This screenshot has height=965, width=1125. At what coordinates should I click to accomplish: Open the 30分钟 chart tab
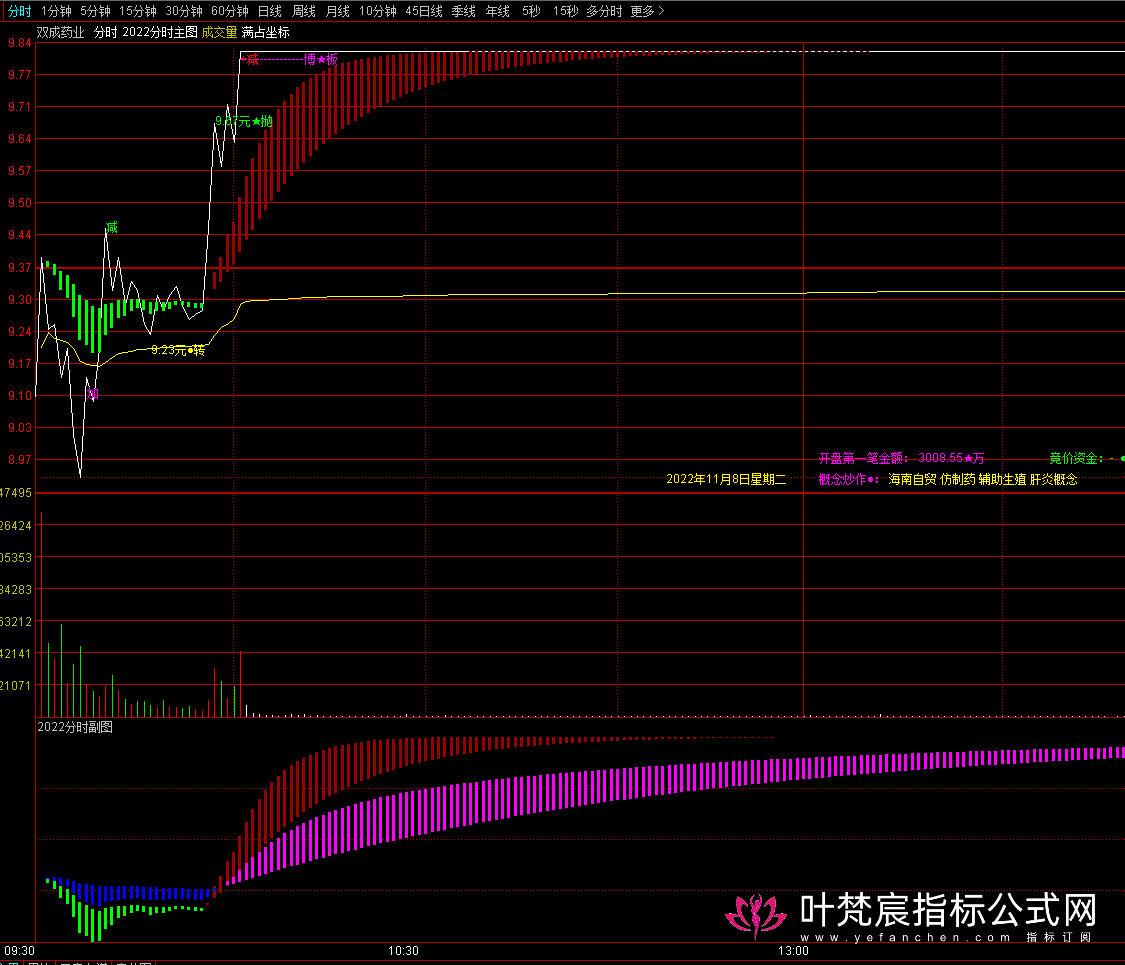tap(184, 11)
